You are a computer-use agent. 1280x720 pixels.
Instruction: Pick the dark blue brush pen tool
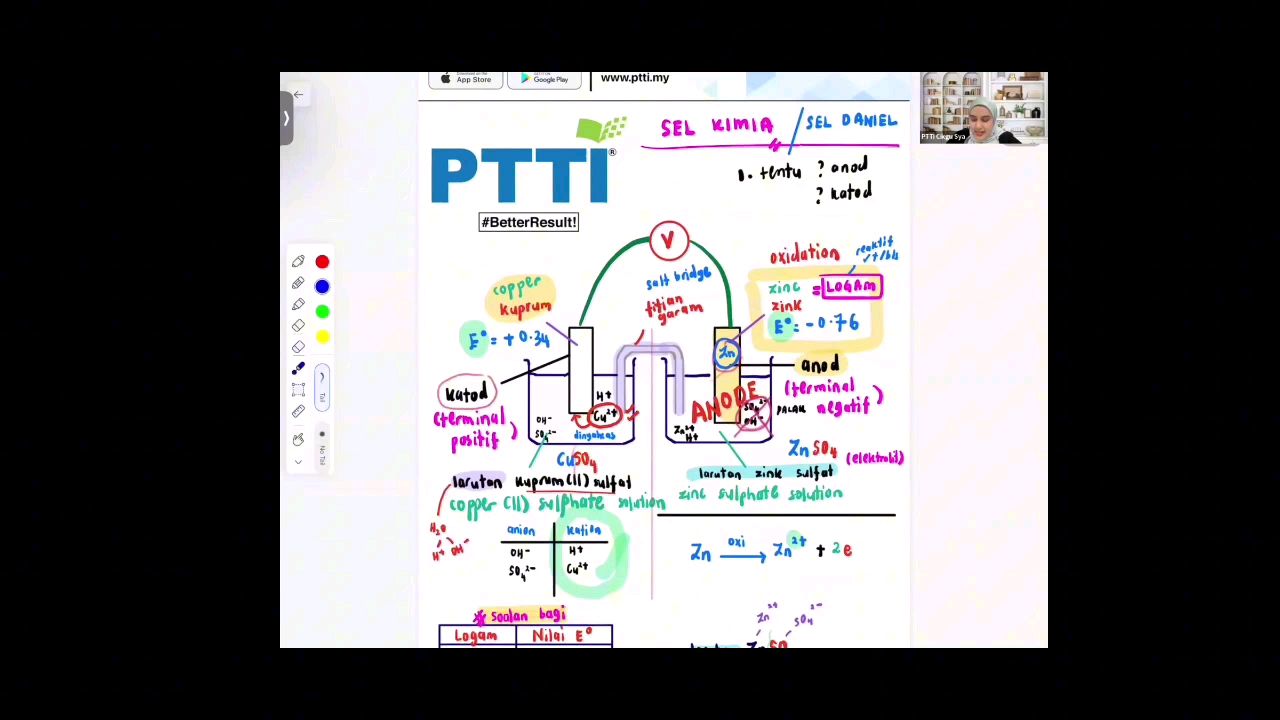298,369
